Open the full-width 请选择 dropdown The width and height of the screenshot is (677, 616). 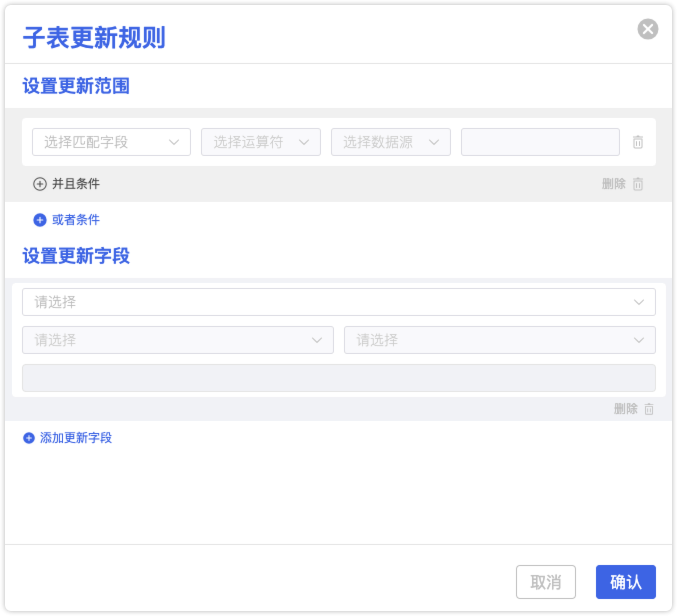point(338,302)
